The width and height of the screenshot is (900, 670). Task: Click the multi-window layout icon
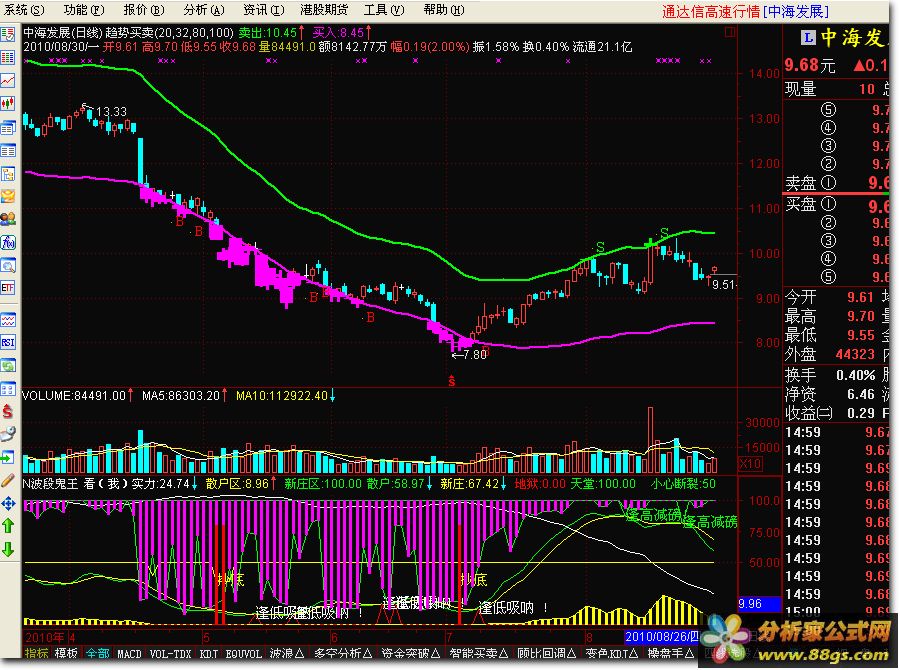pos(8,389)
